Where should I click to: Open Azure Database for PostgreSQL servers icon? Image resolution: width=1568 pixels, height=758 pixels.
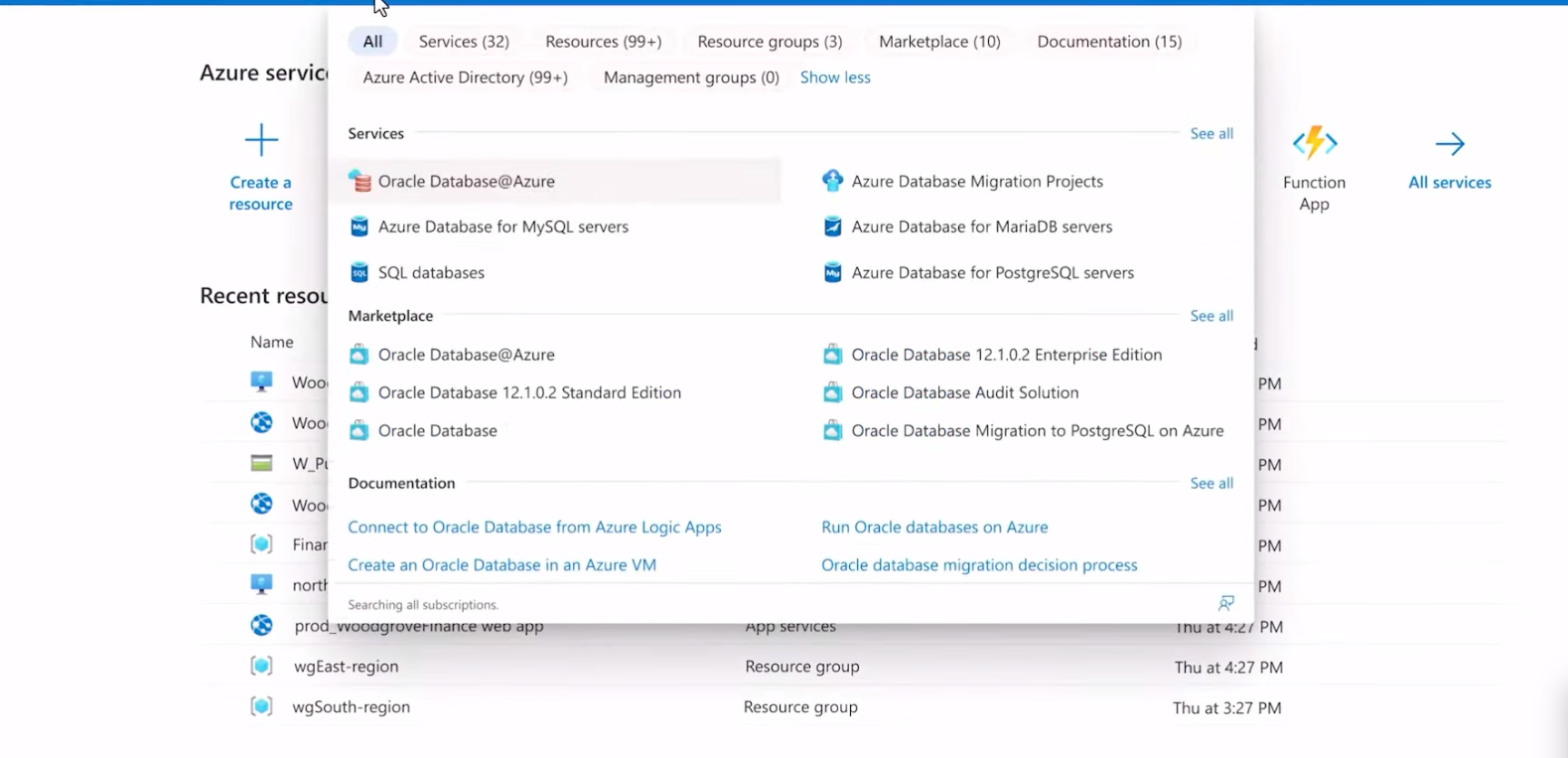tap(832, 272)
